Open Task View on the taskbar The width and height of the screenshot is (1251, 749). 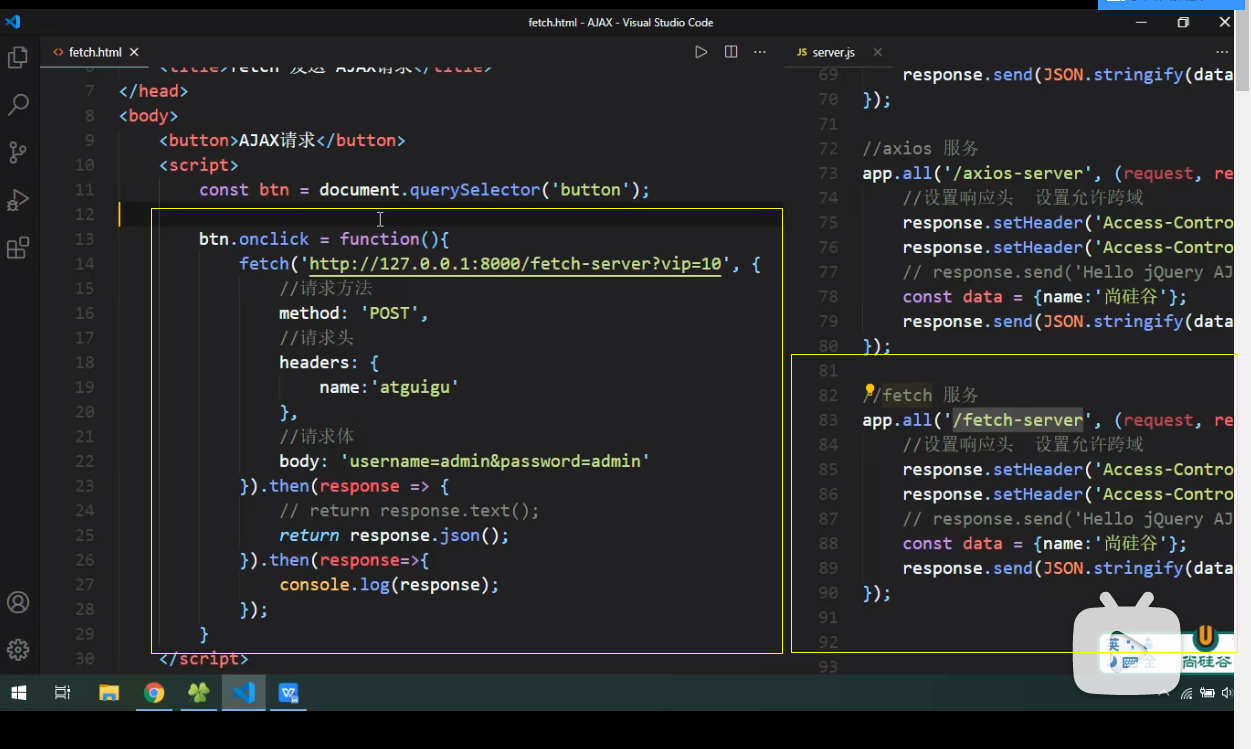click(62, 692)
